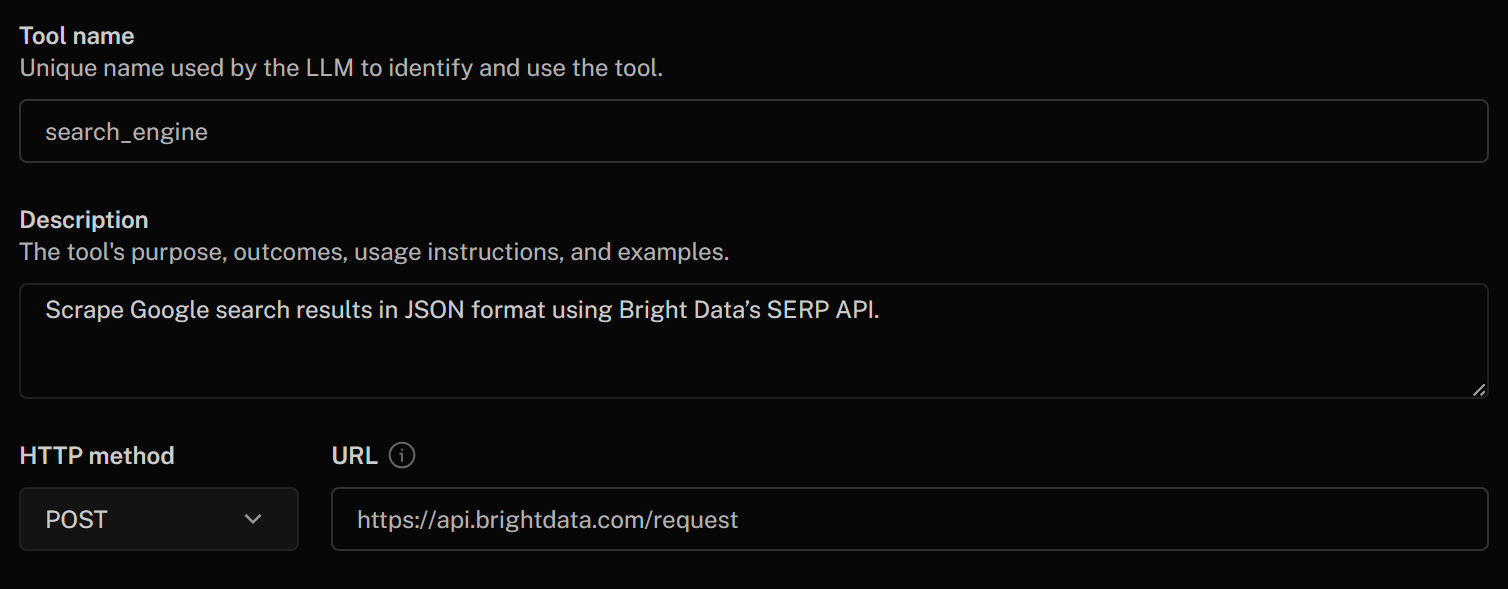Click the tool's purpose helper text
Screen dimensions: 1508x589
[370, 251]
